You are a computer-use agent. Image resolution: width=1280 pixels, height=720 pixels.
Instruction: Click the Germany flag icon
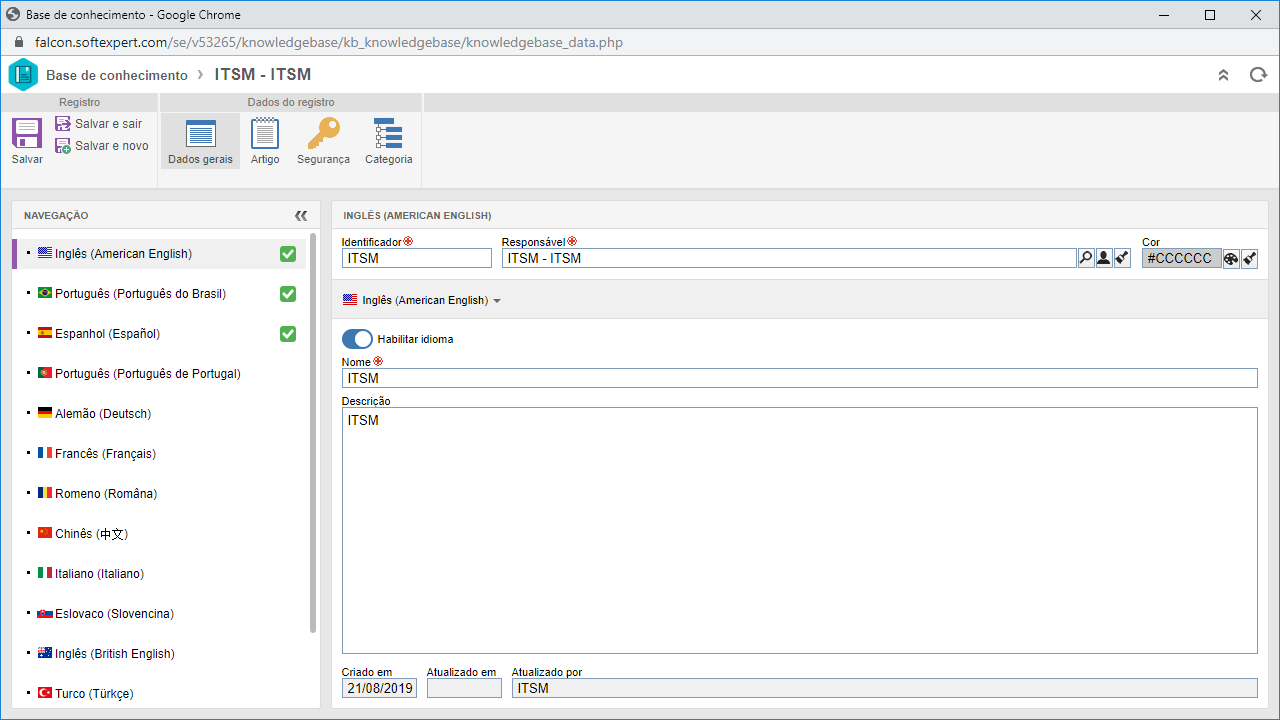point(45,413)
